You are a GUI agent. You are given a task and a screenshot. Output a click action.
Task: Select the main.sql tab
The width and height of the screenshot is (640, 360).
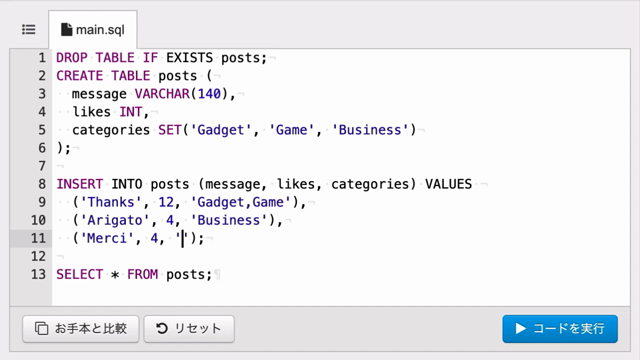tap(93, 30)
